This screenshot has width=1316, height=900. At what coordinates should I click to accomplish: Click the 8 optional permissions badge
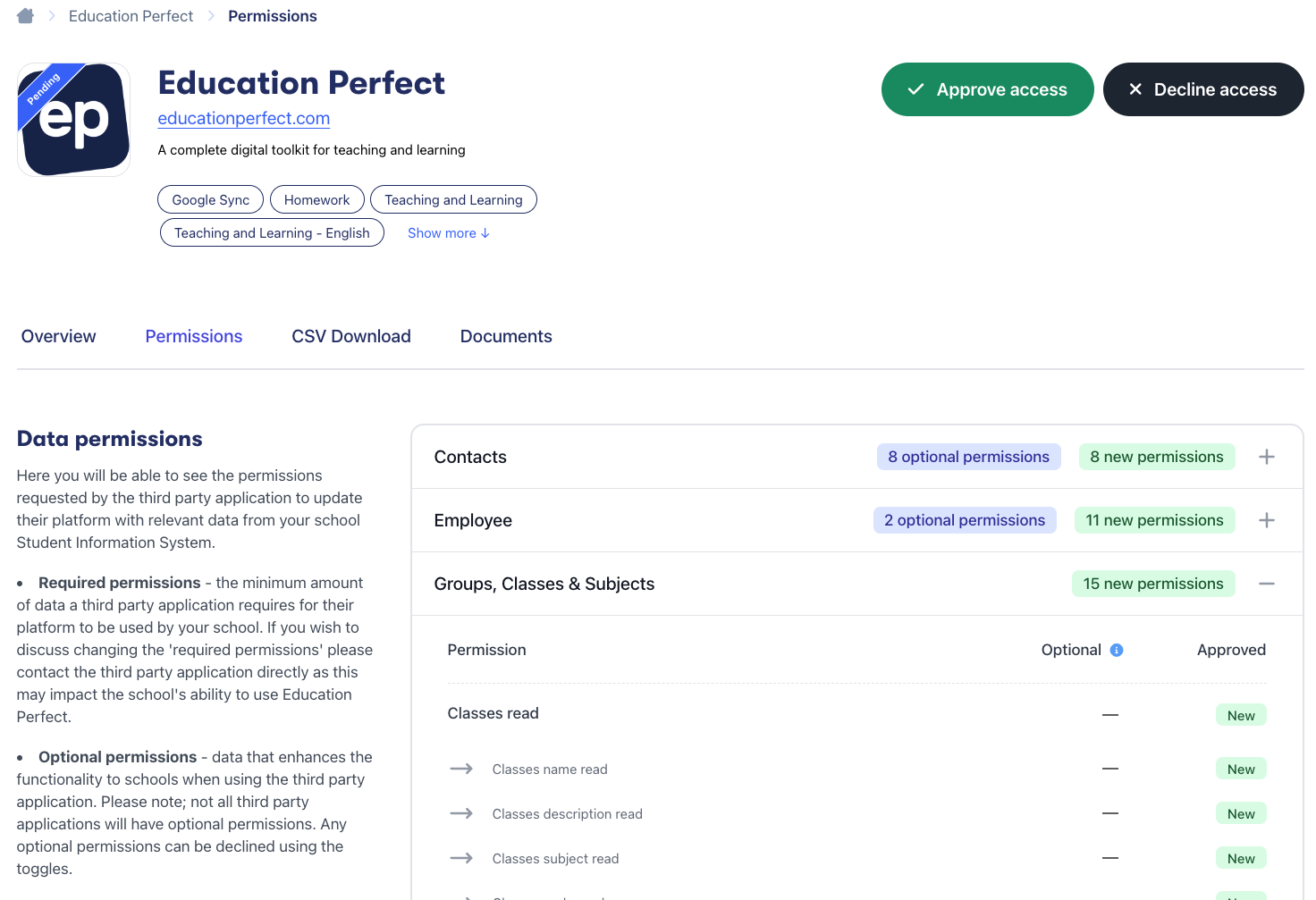pyautogui.click(x=969, y=457)
